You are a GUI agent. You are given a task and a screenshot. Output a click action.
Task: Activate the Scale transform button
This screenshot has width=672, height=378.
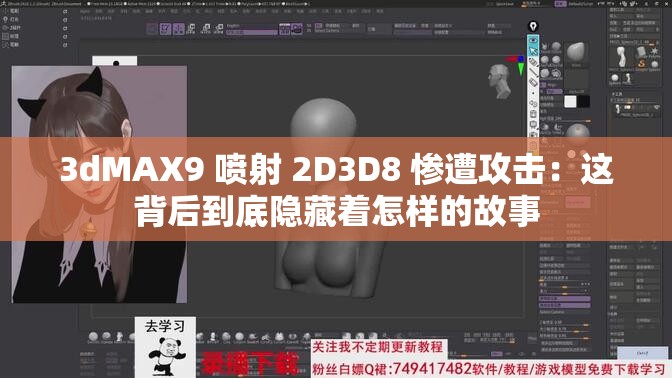click(205, 29)
